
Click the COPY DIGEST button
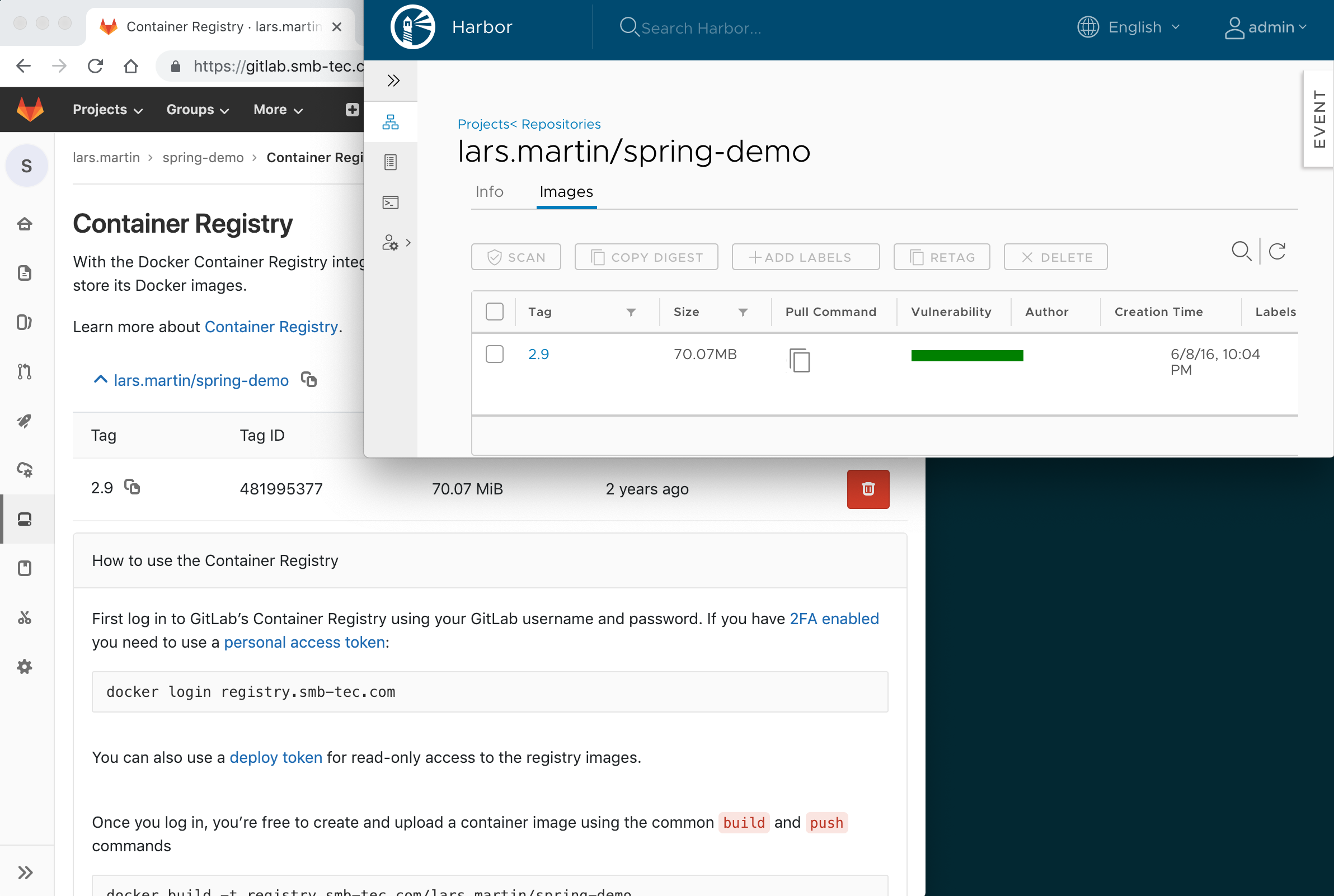point(646,257)
